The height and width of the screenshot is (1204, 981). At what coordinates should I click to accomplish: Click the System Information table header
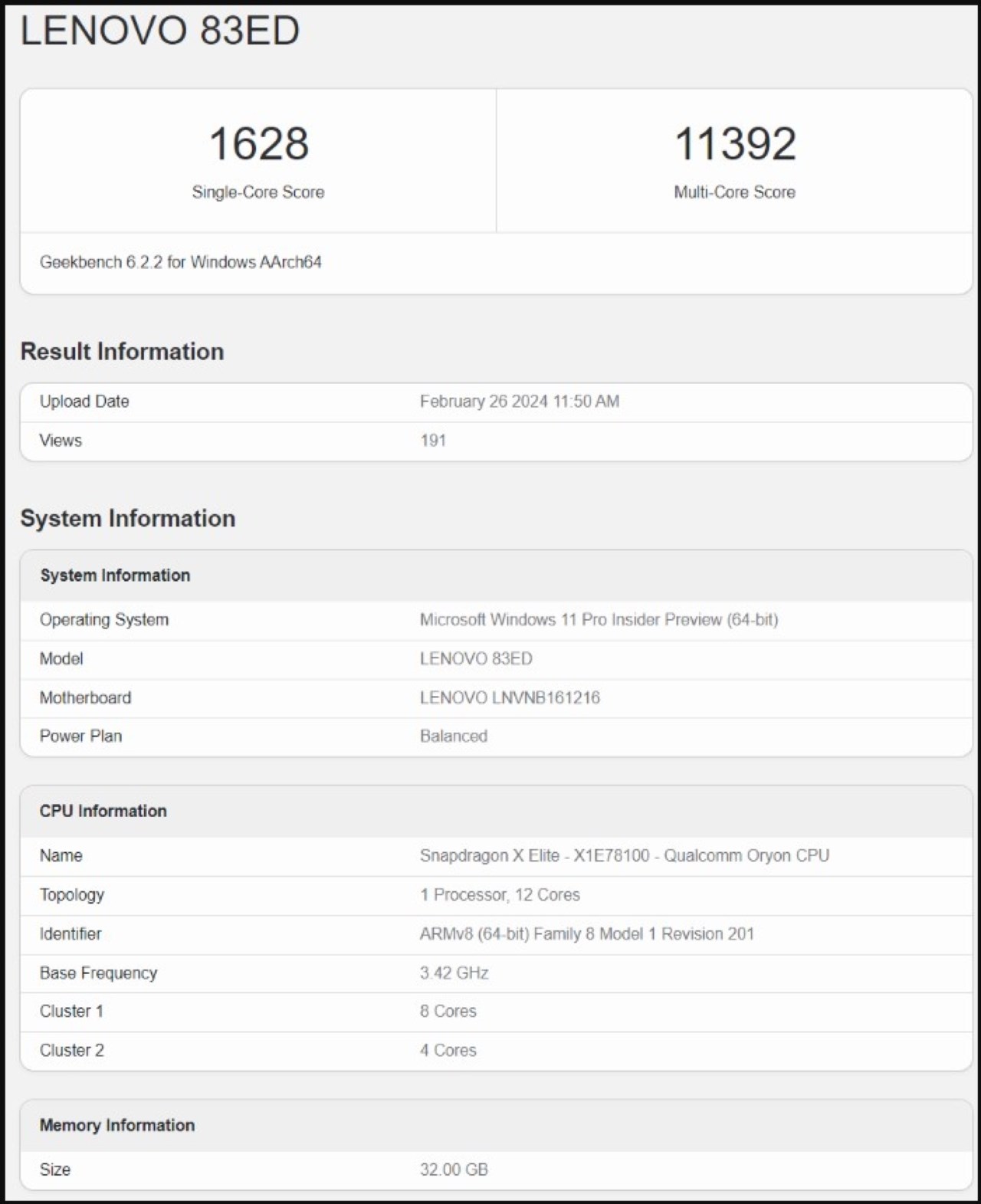click(115, 576)
